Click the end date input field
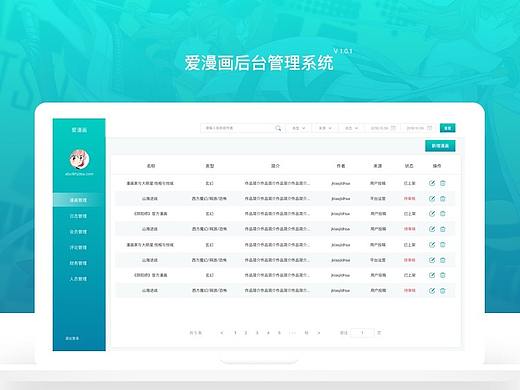Image resolution: width=520 pixels, height=390 pixels. coord(419,128)
